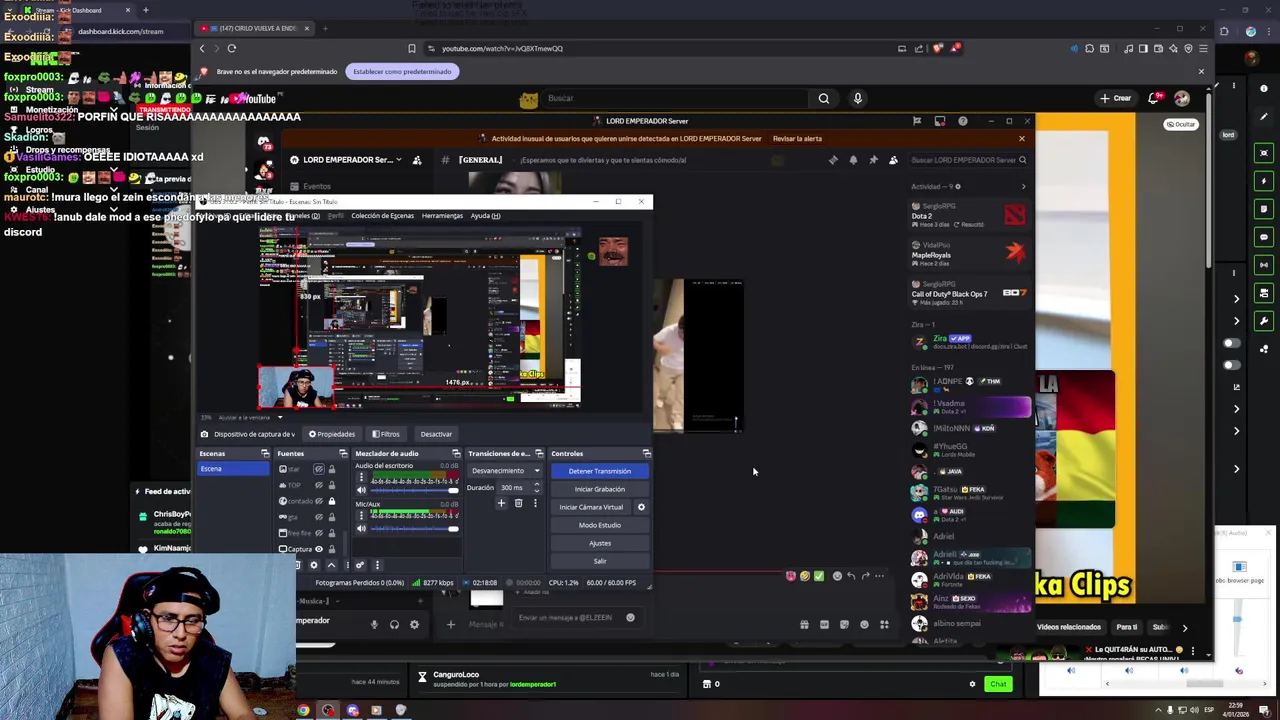Click Iniciar Cámara Virtual in OBS
Viewport: 1280px width, 720px height.
(591, 507)
